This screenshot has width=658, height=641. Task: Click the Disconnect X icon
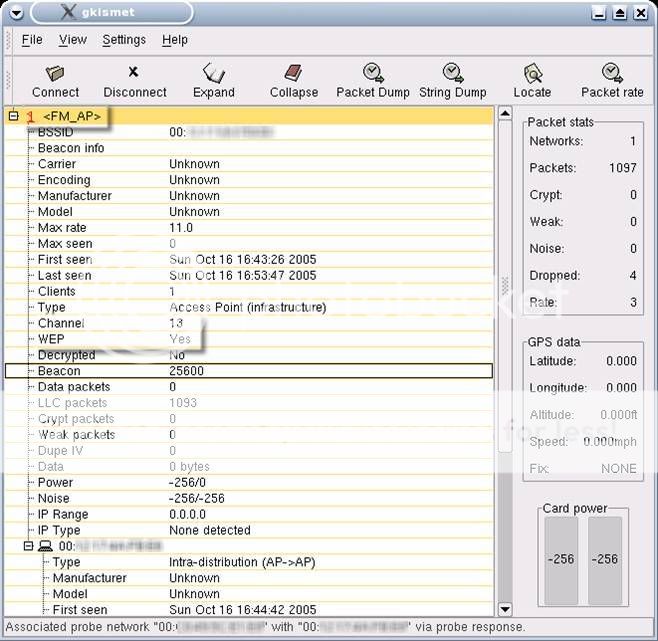click(x=133, y=72)
